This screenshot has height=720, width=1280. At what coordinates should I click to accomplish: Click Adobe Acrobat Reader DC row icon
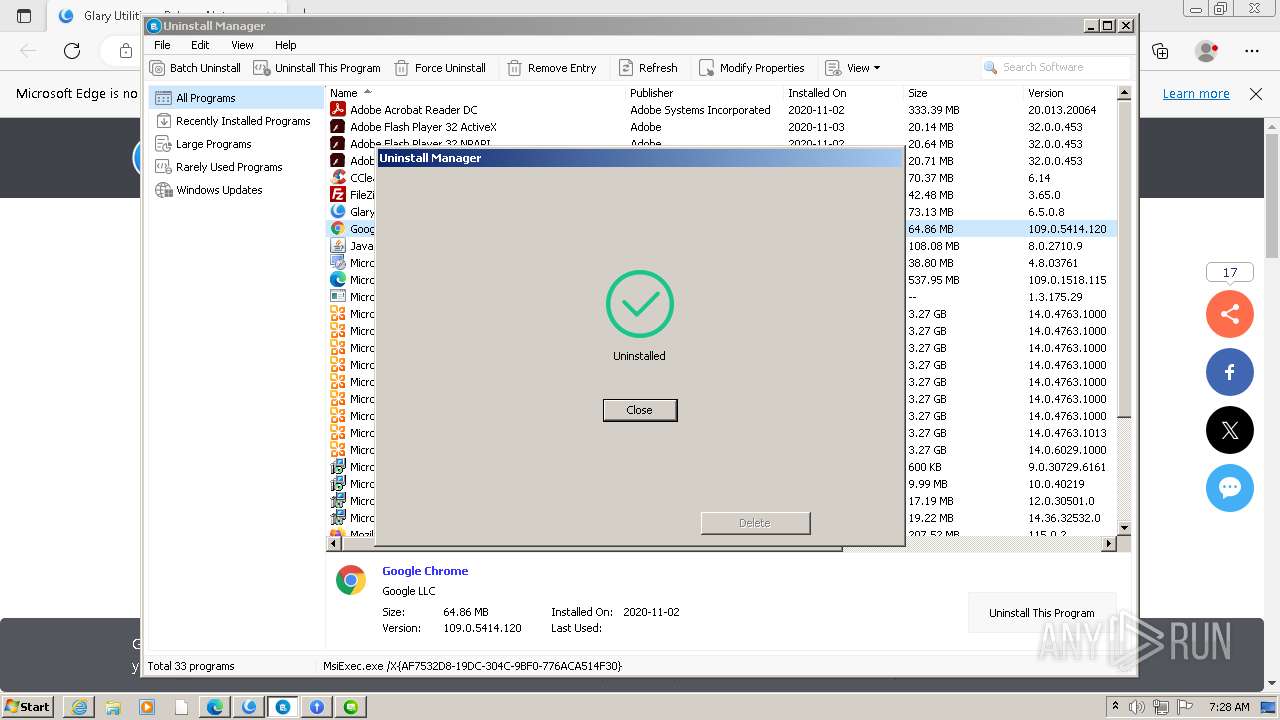tap(338, 110)
